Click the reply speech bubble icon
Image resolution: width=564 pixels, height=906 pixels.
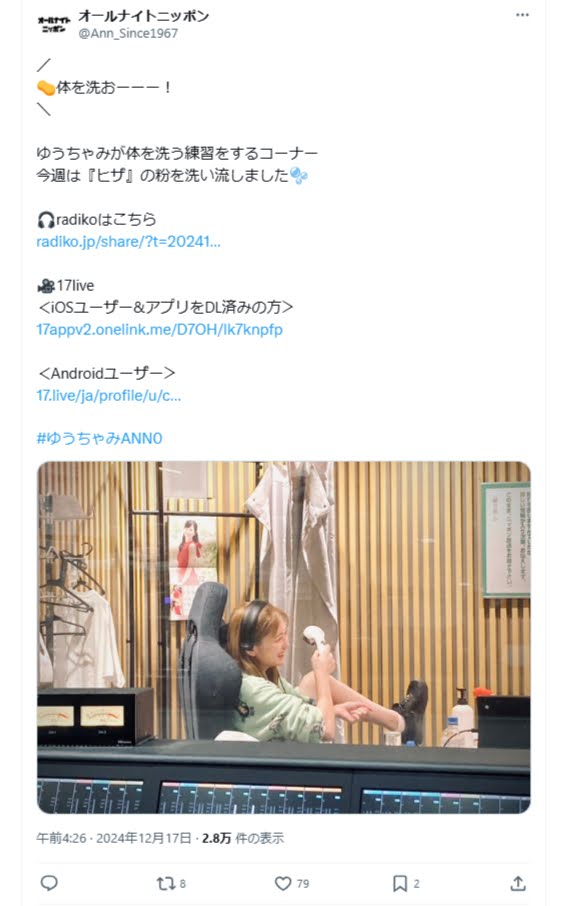(x=49, y=883)
